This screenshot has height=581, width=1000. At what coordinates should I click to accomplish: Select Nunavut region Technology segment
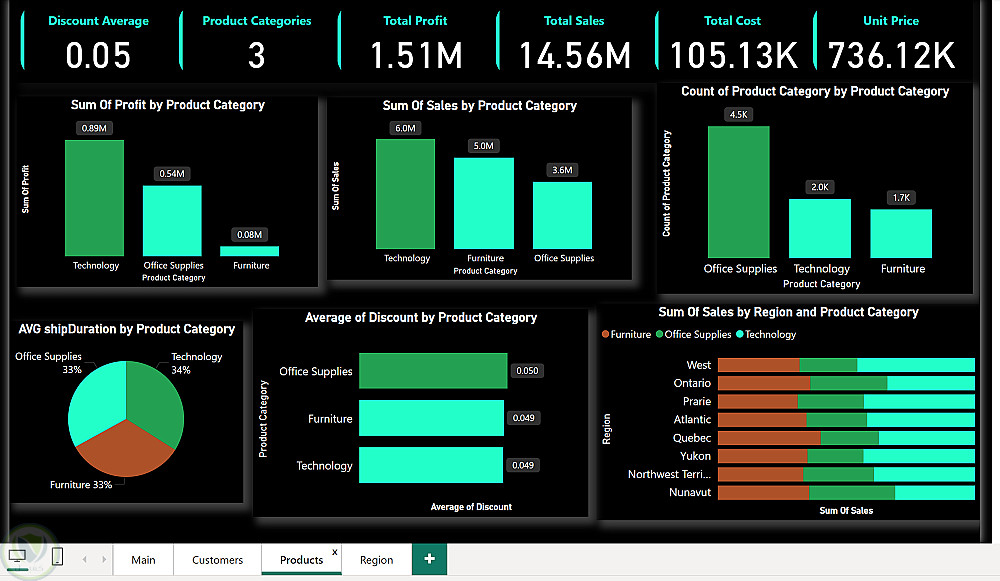click(x=934, y=492)
